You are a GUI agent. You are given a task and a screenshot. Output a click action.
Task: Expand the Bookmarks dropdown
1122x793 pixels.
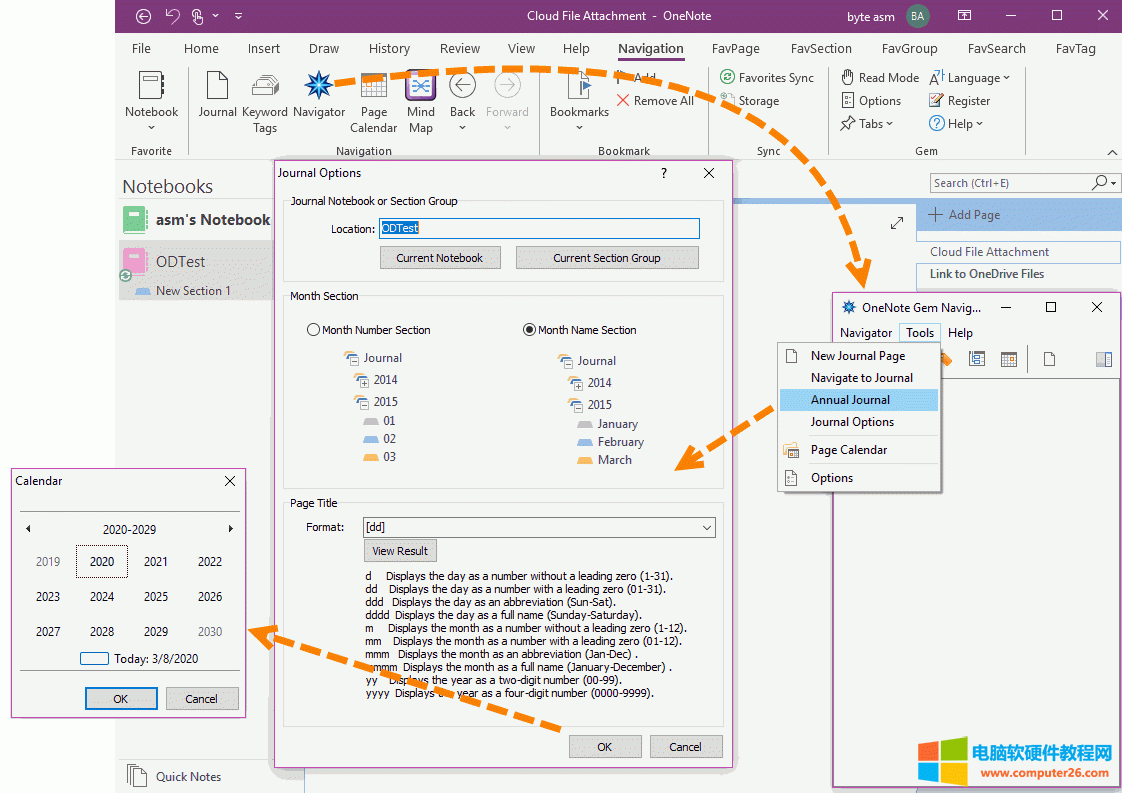(x=579, y=113)
